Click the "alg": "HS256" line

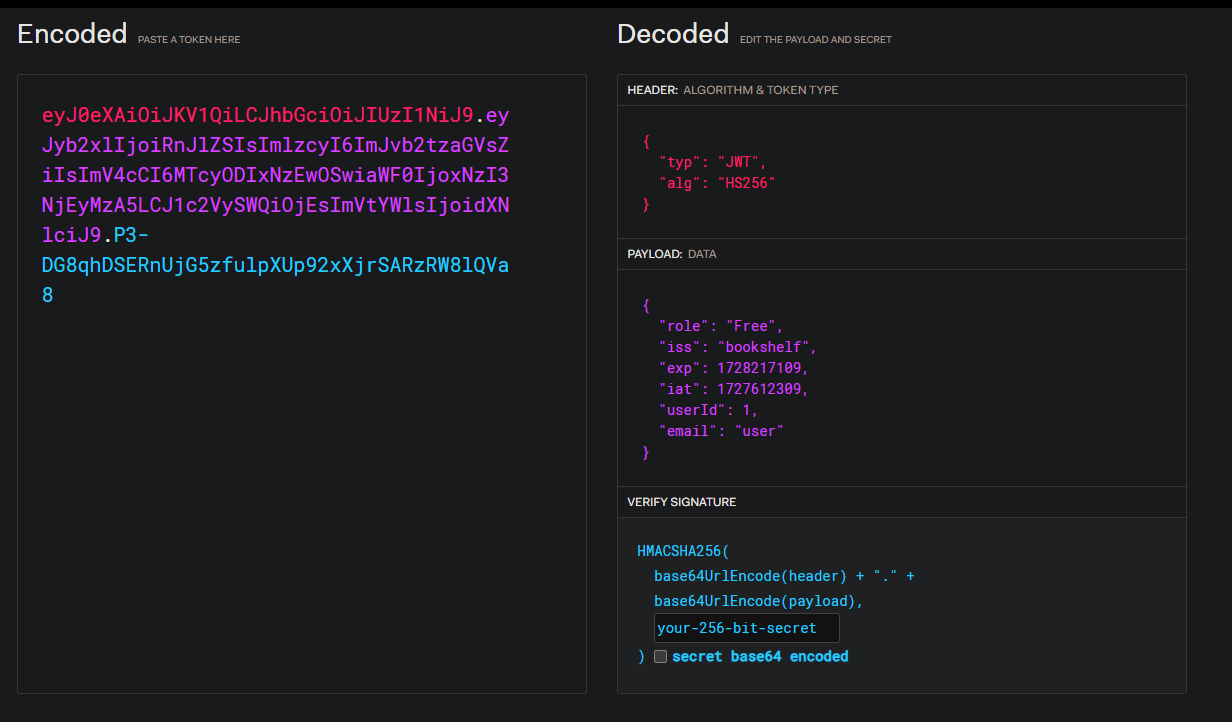point(717,183)
